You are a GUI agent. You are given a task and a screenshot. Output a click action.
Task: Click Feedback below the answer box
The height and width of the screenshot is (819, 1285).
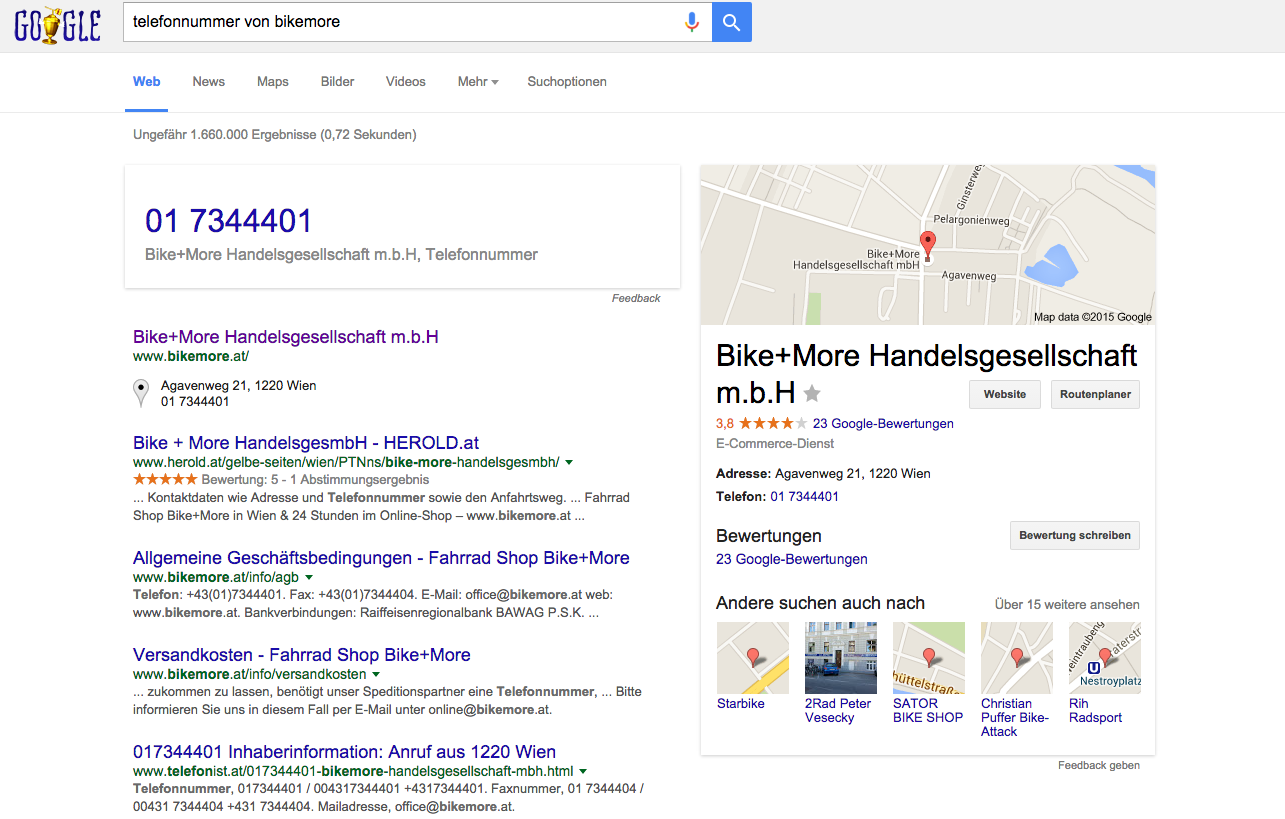pyautogui.click(x=636, y=298)
